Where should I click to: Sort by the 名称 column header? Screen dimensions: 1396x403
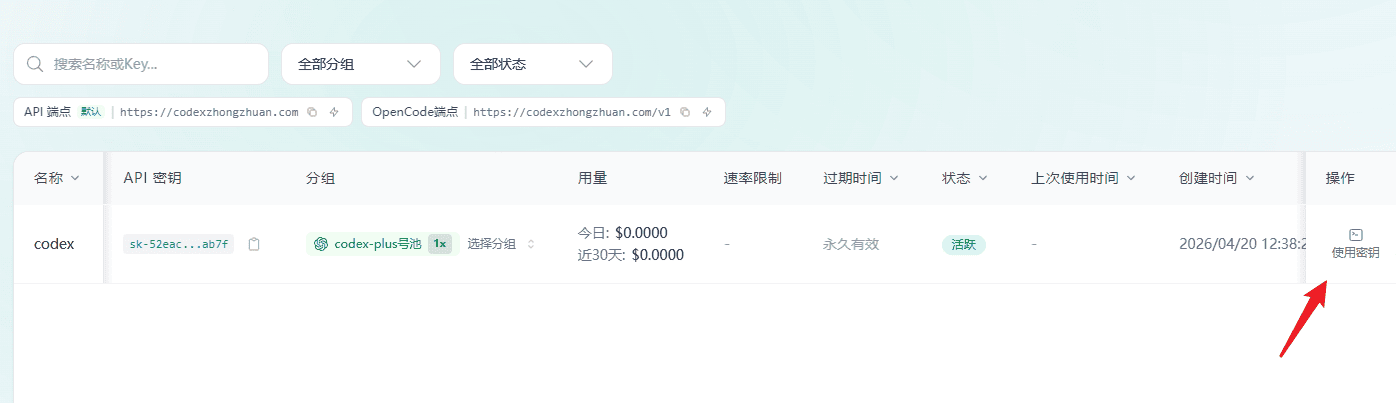pos(57,178)
